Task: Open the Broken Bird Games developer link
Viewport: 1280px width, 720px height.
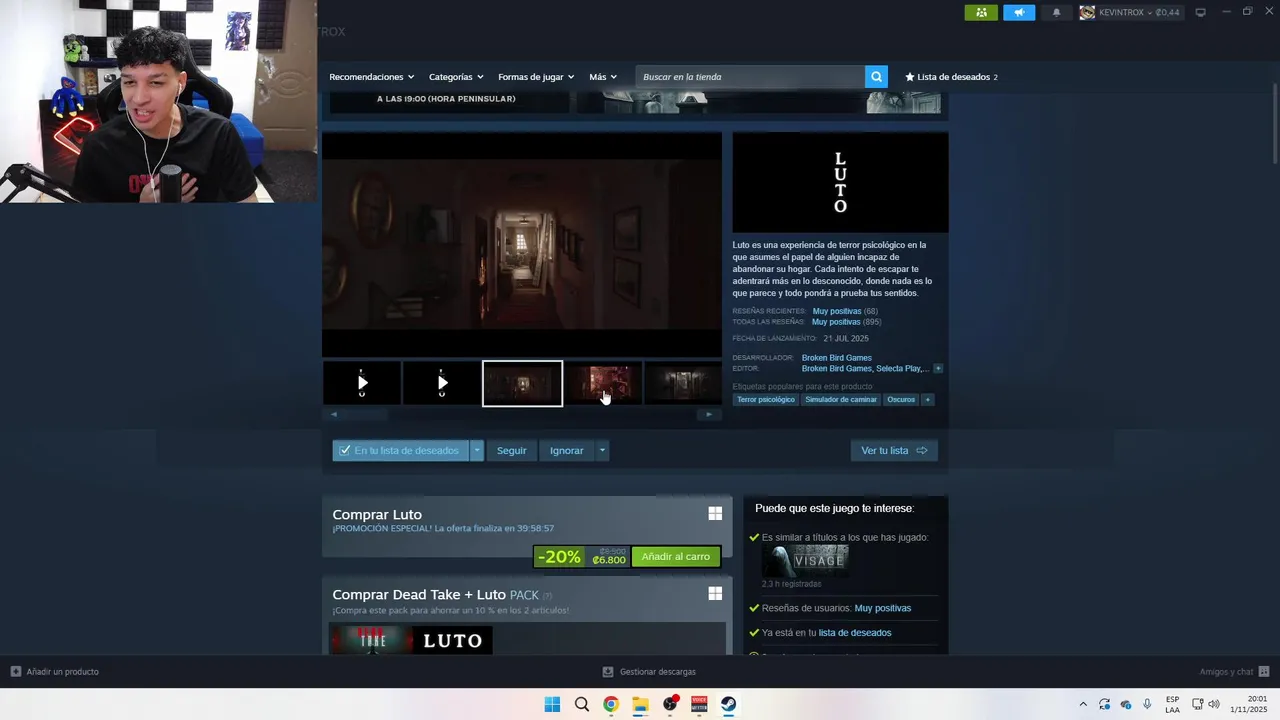Action: click(x=837, y=358)
